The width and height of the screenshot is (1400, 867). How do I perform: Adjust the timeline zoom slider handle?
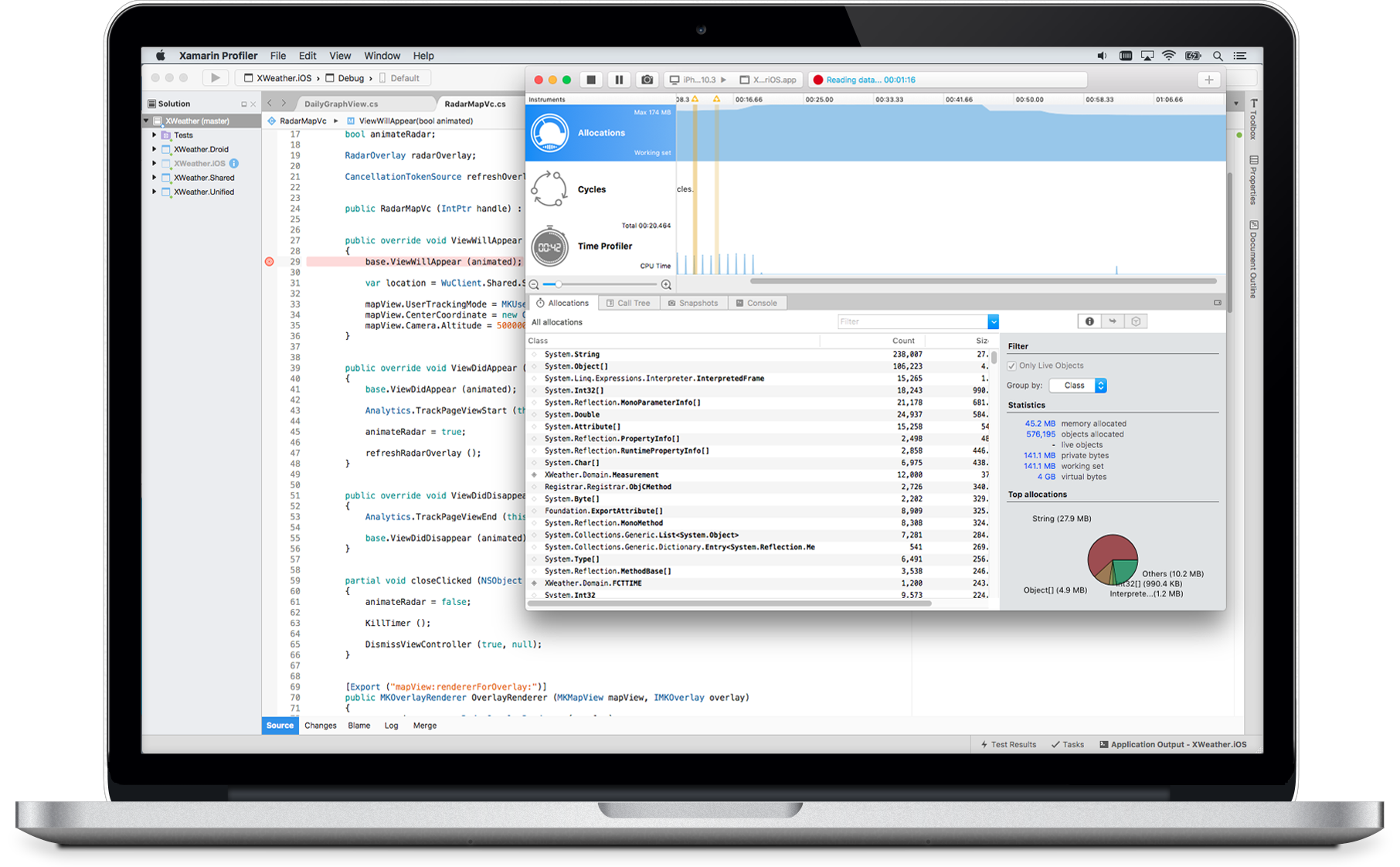558,284
